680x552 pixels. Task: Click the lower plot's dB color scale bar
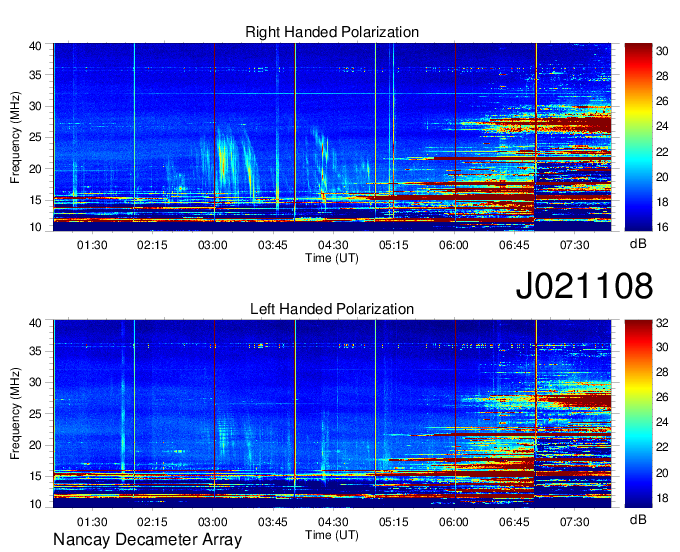click(638, 414)
